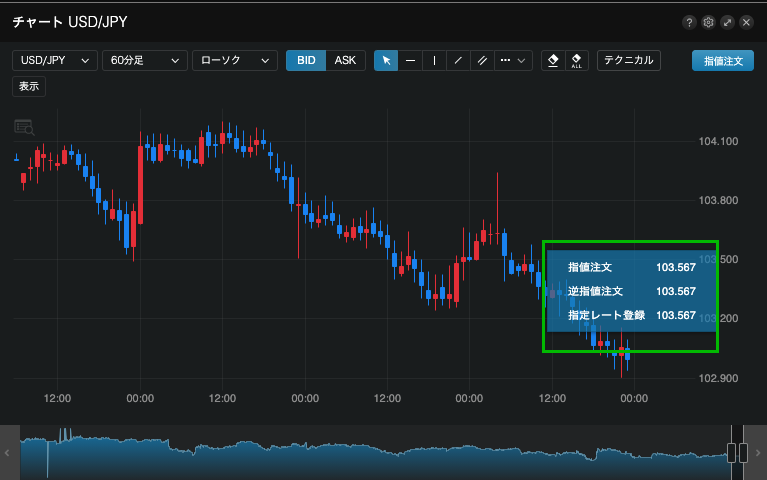Image resolution: width=767 pixels, height=480 pixels.
Task: Open the help question mark icon
Action: click(x=689, y=23)
